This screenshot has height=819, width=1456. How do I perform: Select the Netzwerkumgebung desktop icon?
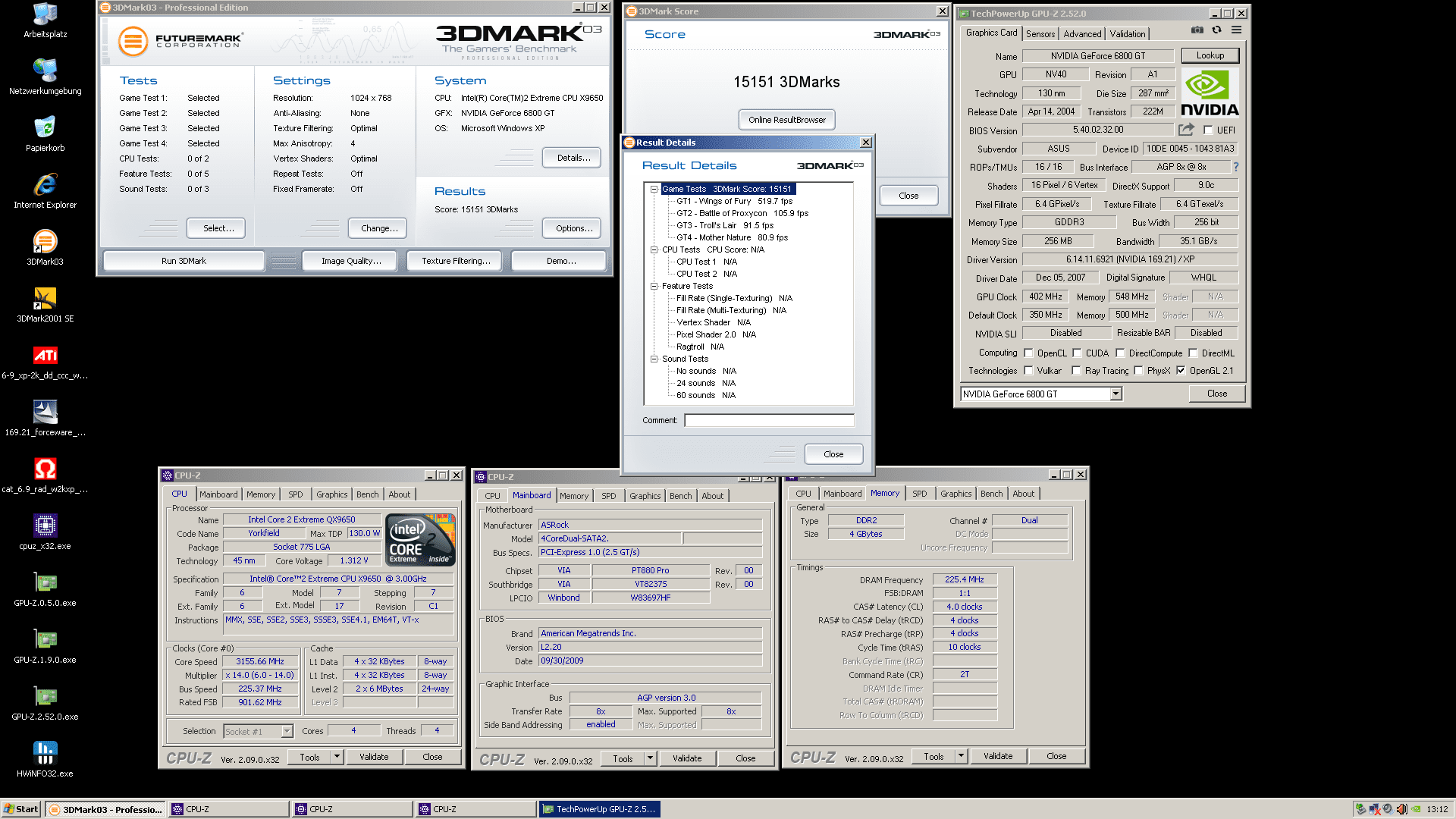(45, 77)
